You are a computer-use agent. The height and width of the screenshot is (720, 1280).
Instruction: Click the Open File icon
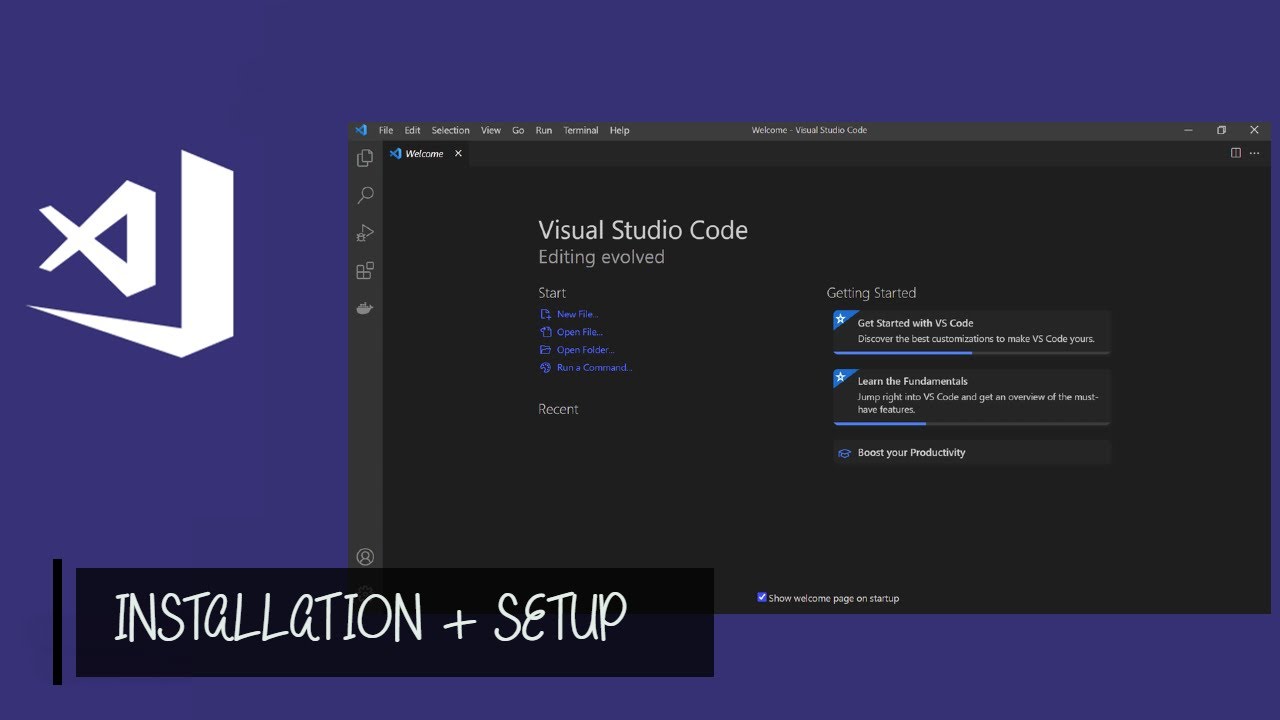point(546,332)
